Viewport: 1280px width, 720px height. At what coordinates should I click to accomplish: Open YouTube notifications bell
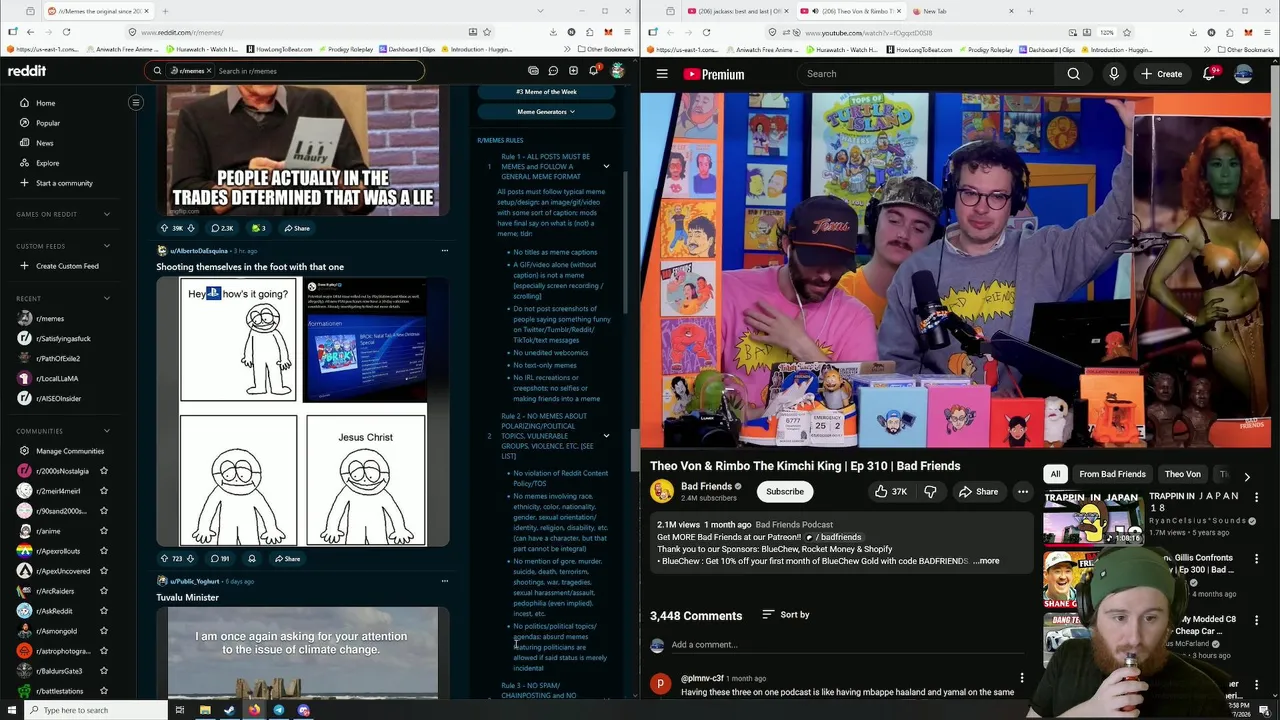(x=1208, y=74)
